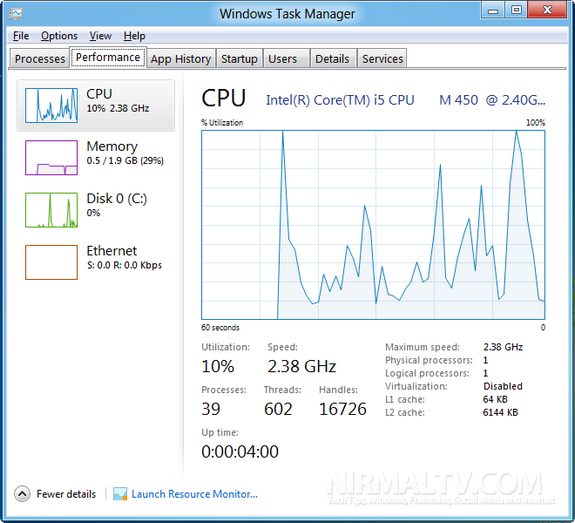This screenshot has width=575, height=523.
Task: Select the Memory mini graph thumbnail
Action: 51,158
